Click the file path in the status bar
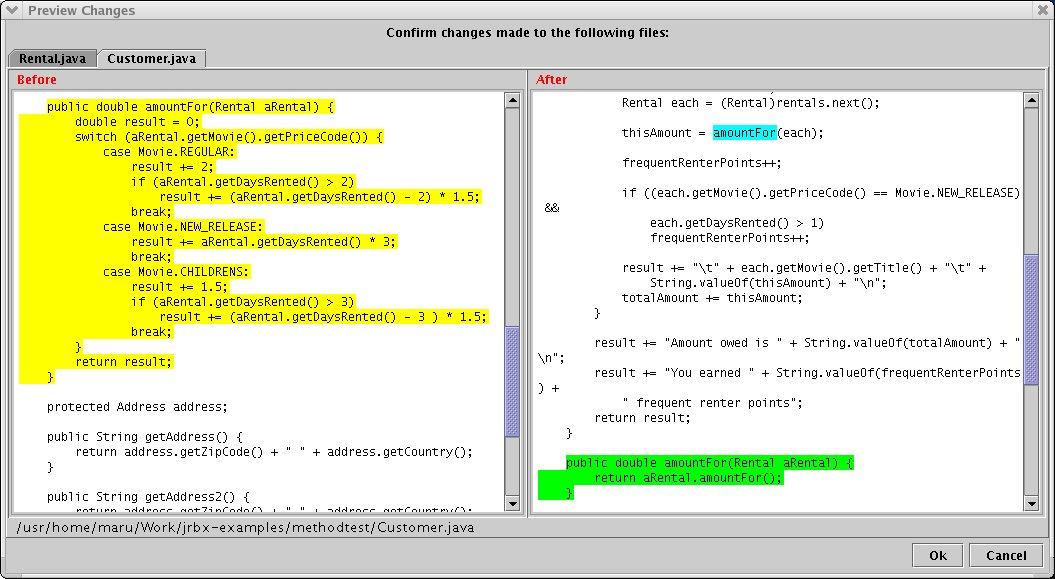Viewport: 1055px width, 579px height. tap(246, 527)
